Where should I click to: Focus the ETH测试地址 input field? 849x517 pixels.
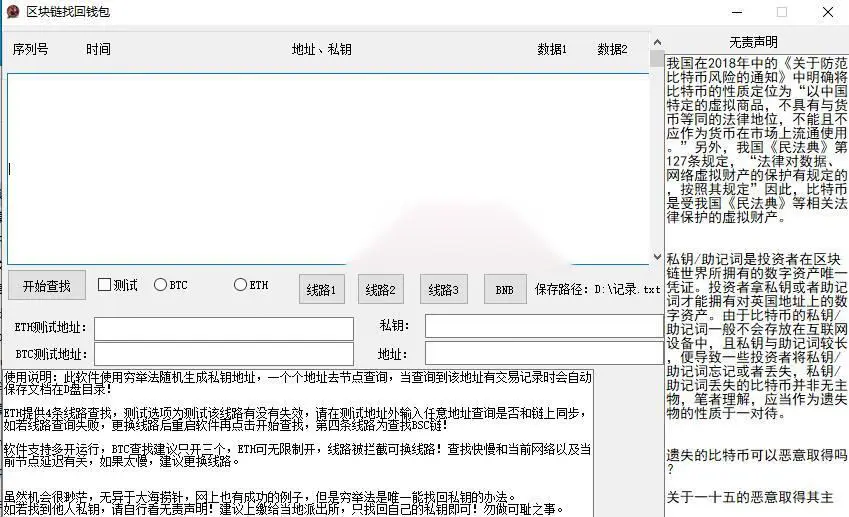click(x=224, y=329)
